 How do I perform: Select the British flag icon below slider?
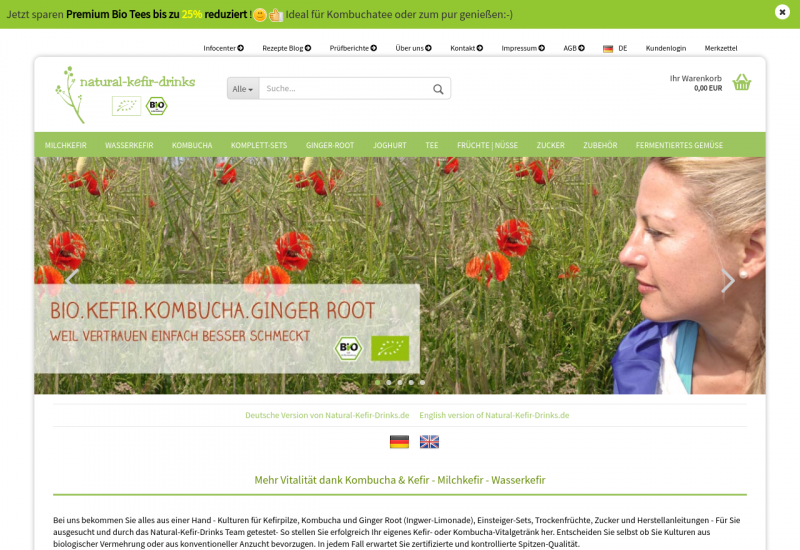point(429,441)
